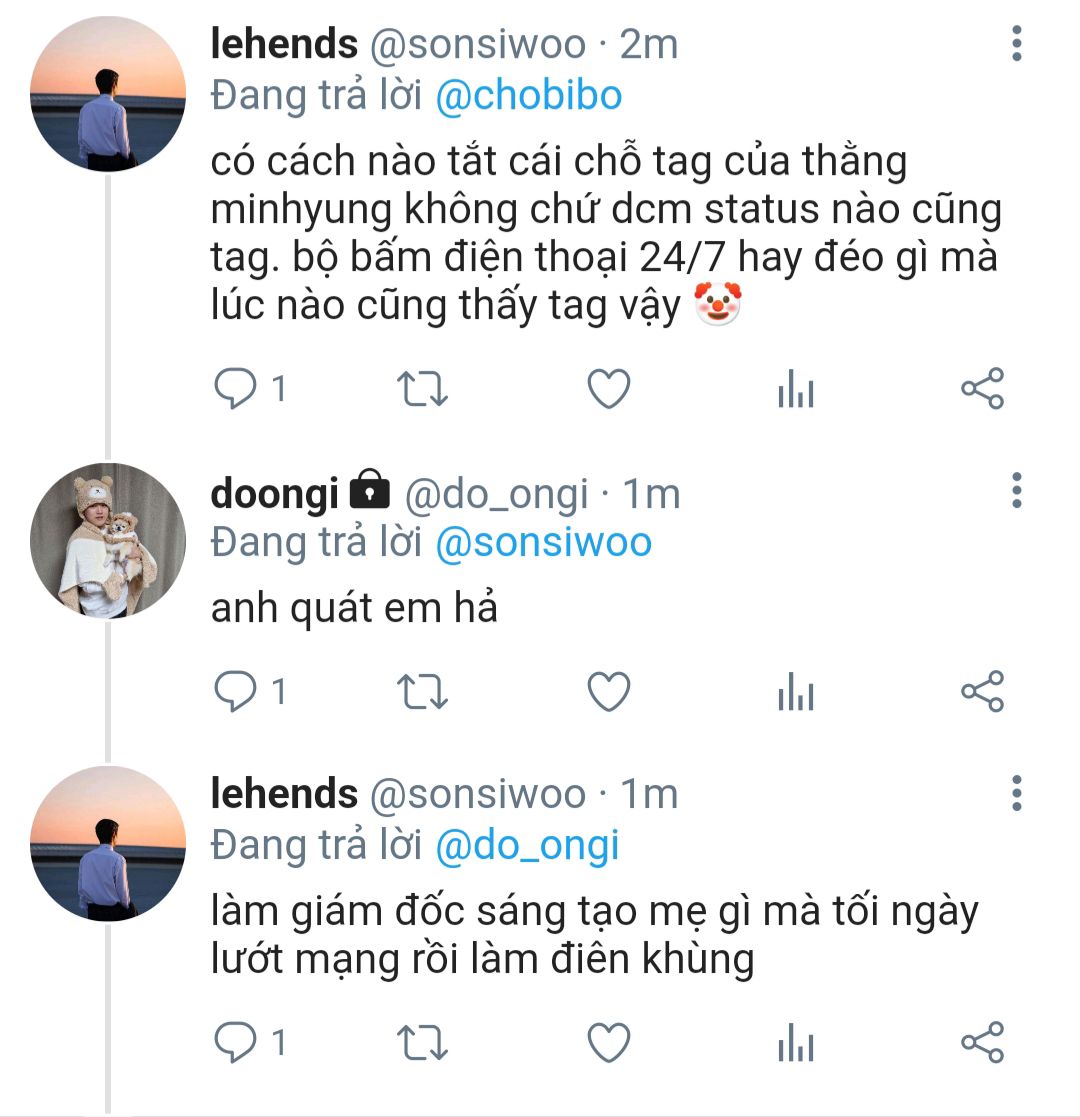Open more options on first lehends tweet
1080x1117 pixels.
pos(1016,44)
